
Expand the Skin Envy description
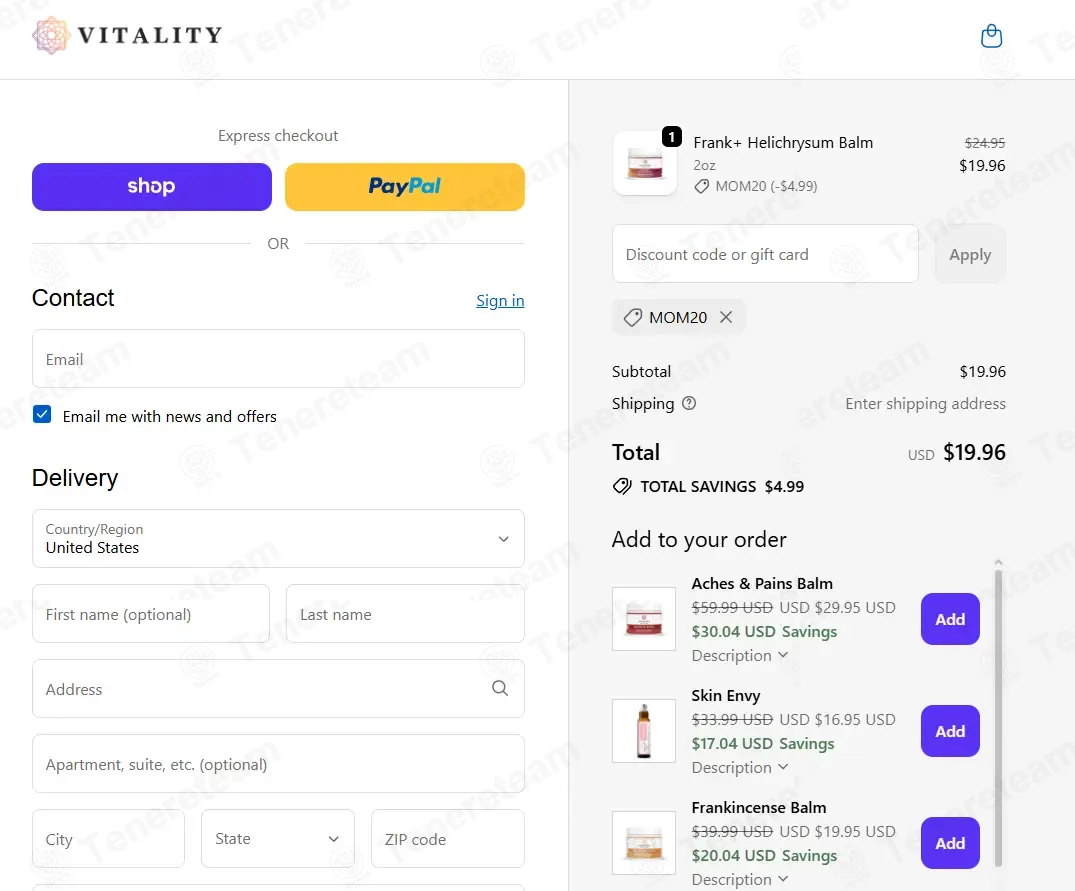[x=739, y=768]
